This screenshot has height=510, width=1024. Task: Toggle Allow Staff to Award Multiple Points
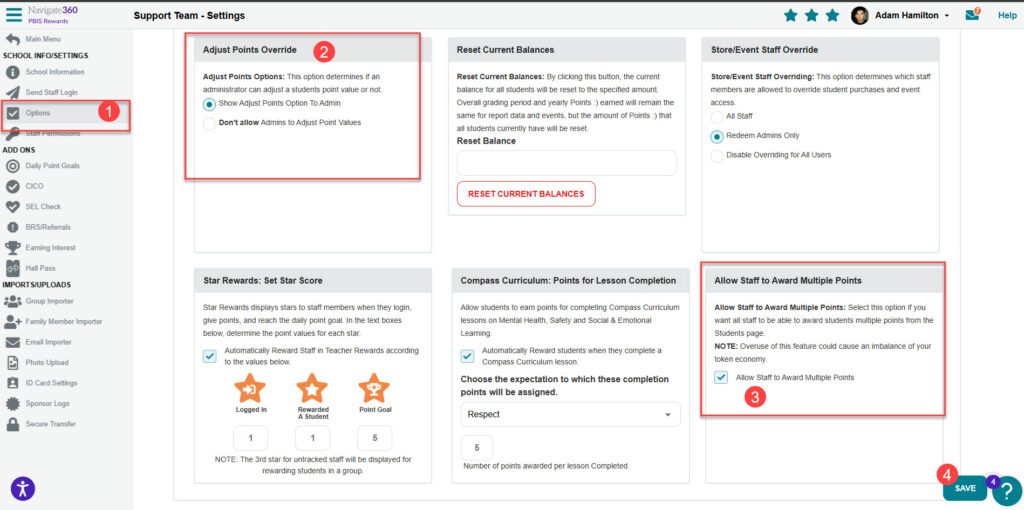click(x=721, y=377)
